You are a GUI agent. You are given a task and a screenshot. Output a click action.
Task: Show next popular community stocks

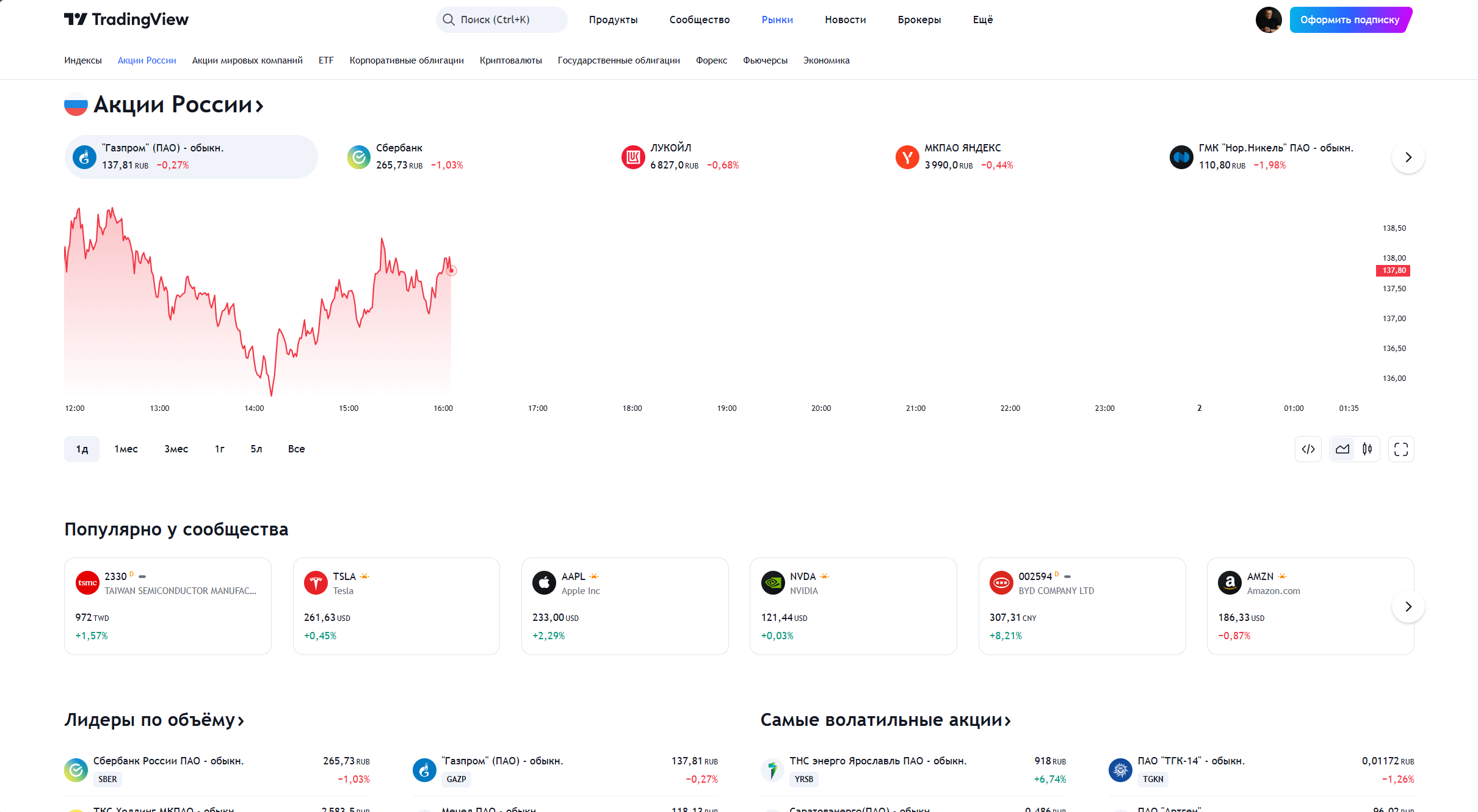click(1408, 606)
